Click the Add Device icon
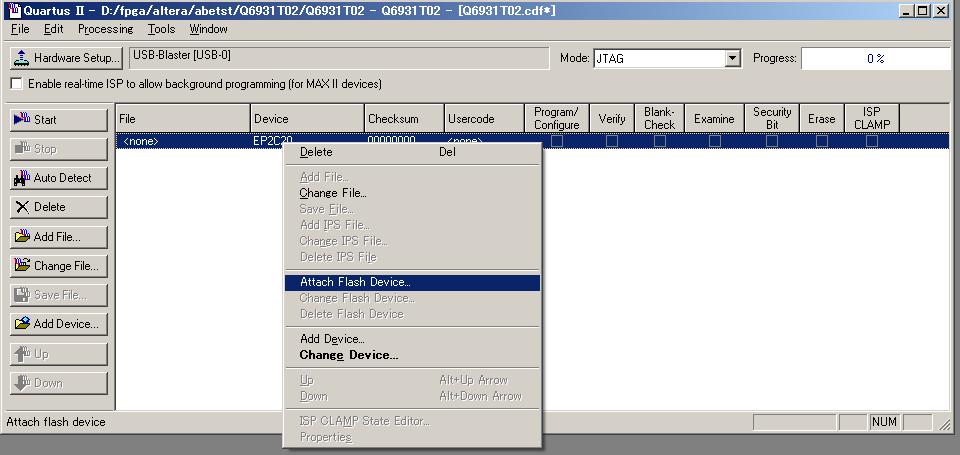Image resolution: width=960 pixels, height=455 pixels. tap(22, 323)
